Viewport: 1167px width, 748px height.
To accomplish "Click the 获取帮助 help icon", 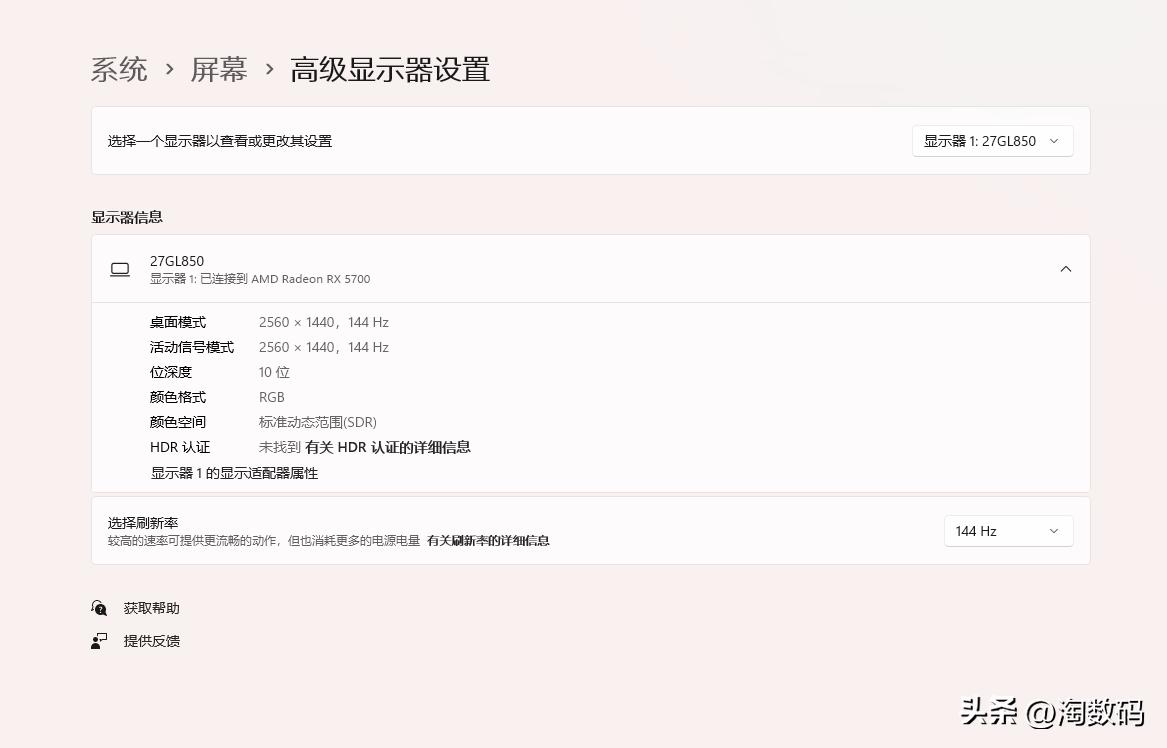I will [98, 607].
